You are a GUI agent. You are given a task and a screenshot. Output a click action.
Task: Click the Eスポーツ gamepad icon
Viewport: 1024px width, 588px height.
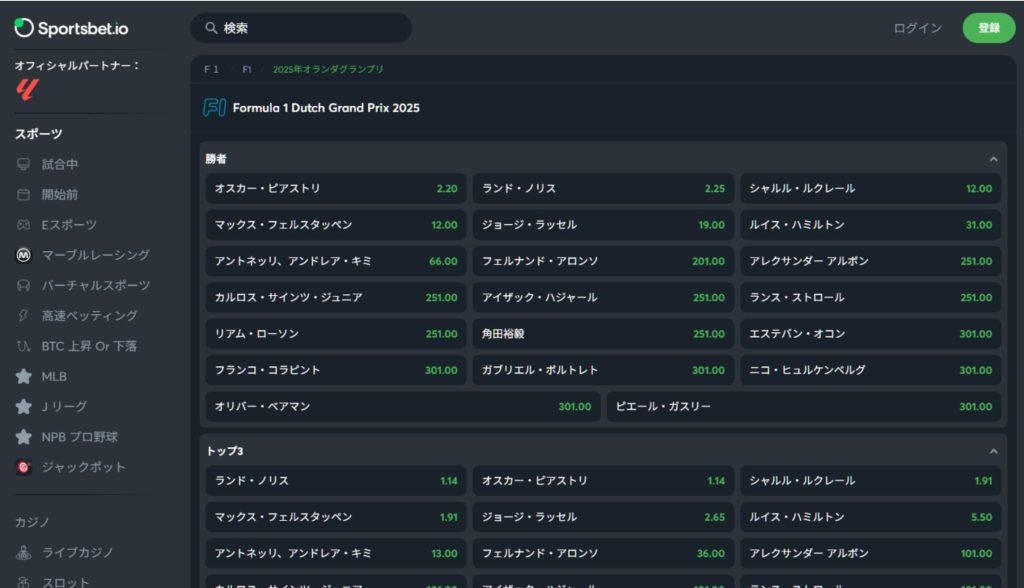coord(24,225)
